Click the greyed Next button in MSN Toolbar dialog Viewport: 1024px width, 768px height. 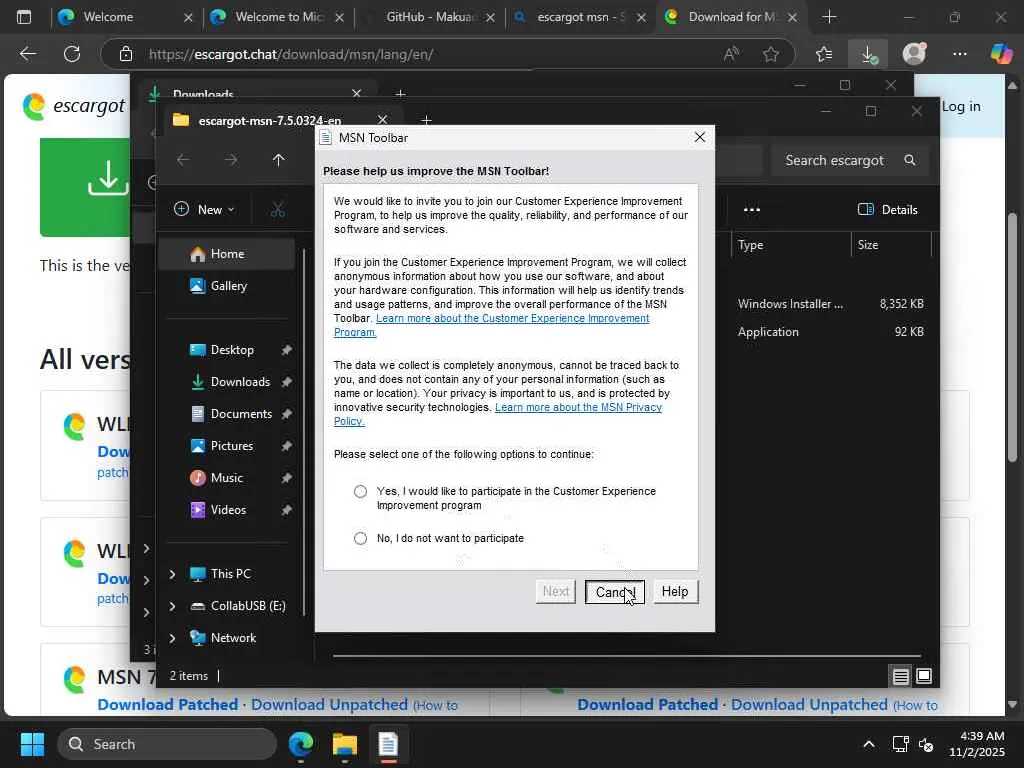pyautogui.click(x=556, y=592)
